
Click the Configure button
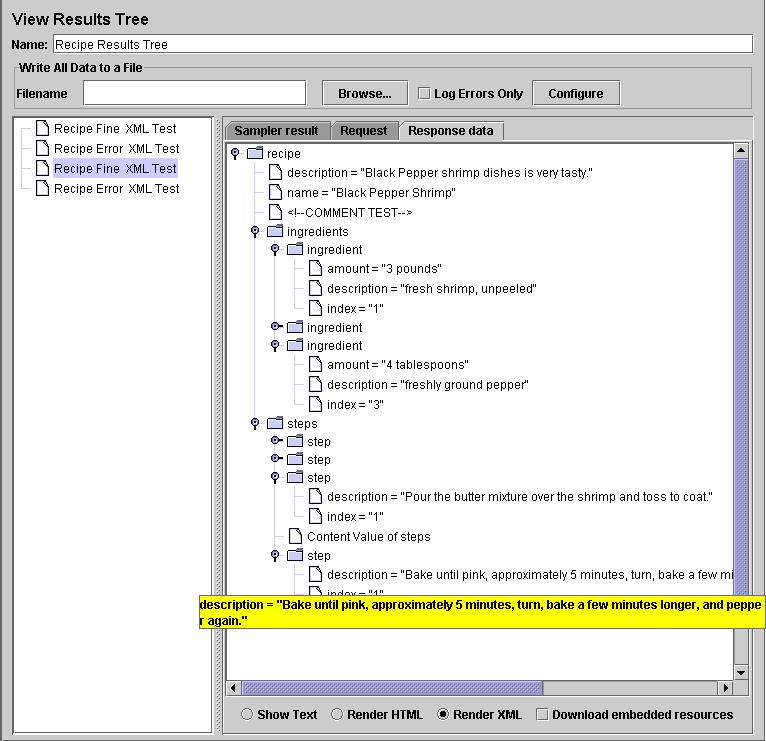click(x=575, y=93)
